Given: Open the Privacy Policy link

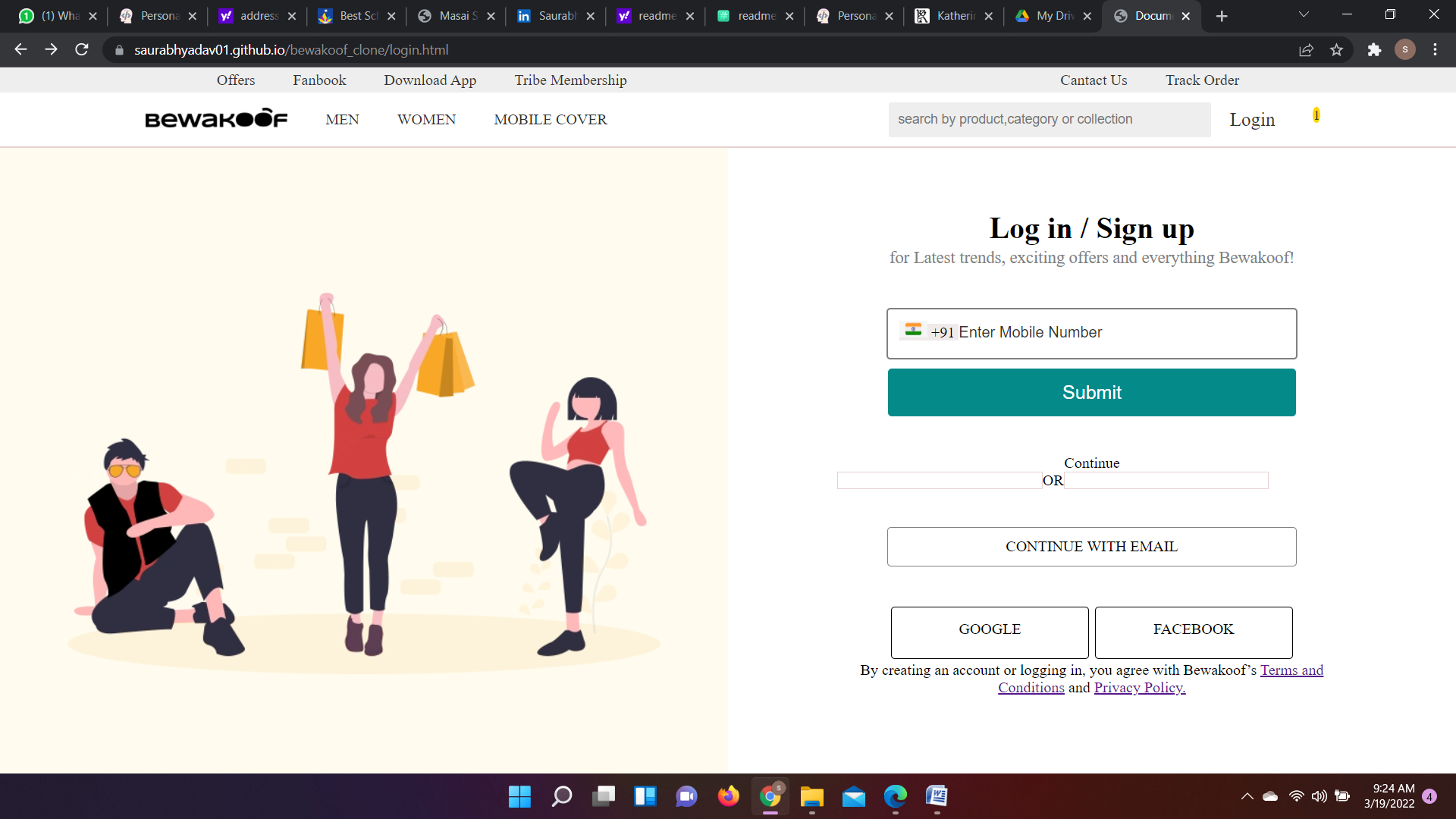Looking at the screenshot, I should coord(1139,687).
